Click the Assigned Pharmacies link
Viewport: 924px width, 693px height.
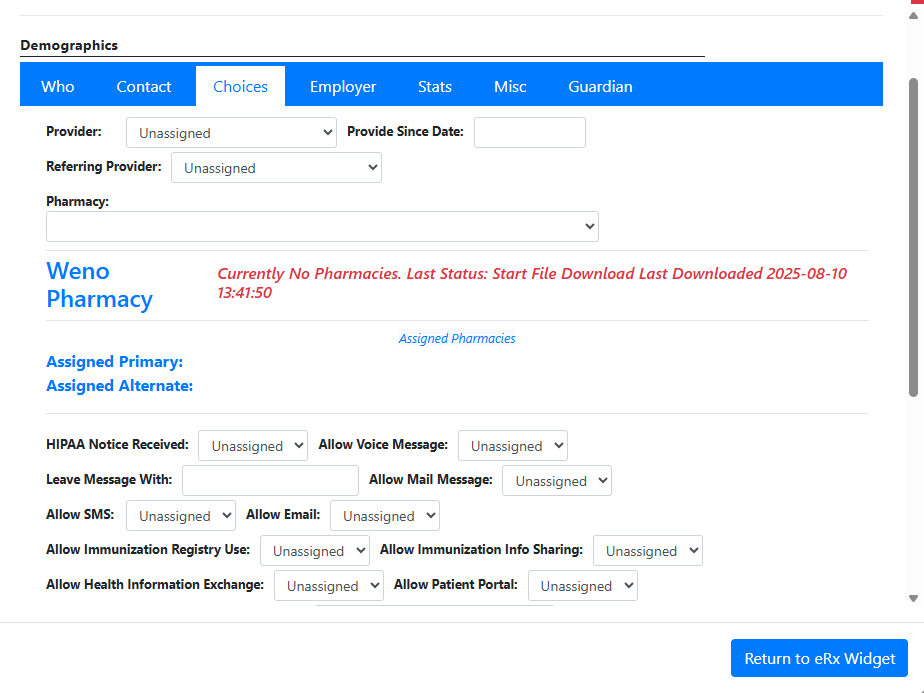pos(457,339)
